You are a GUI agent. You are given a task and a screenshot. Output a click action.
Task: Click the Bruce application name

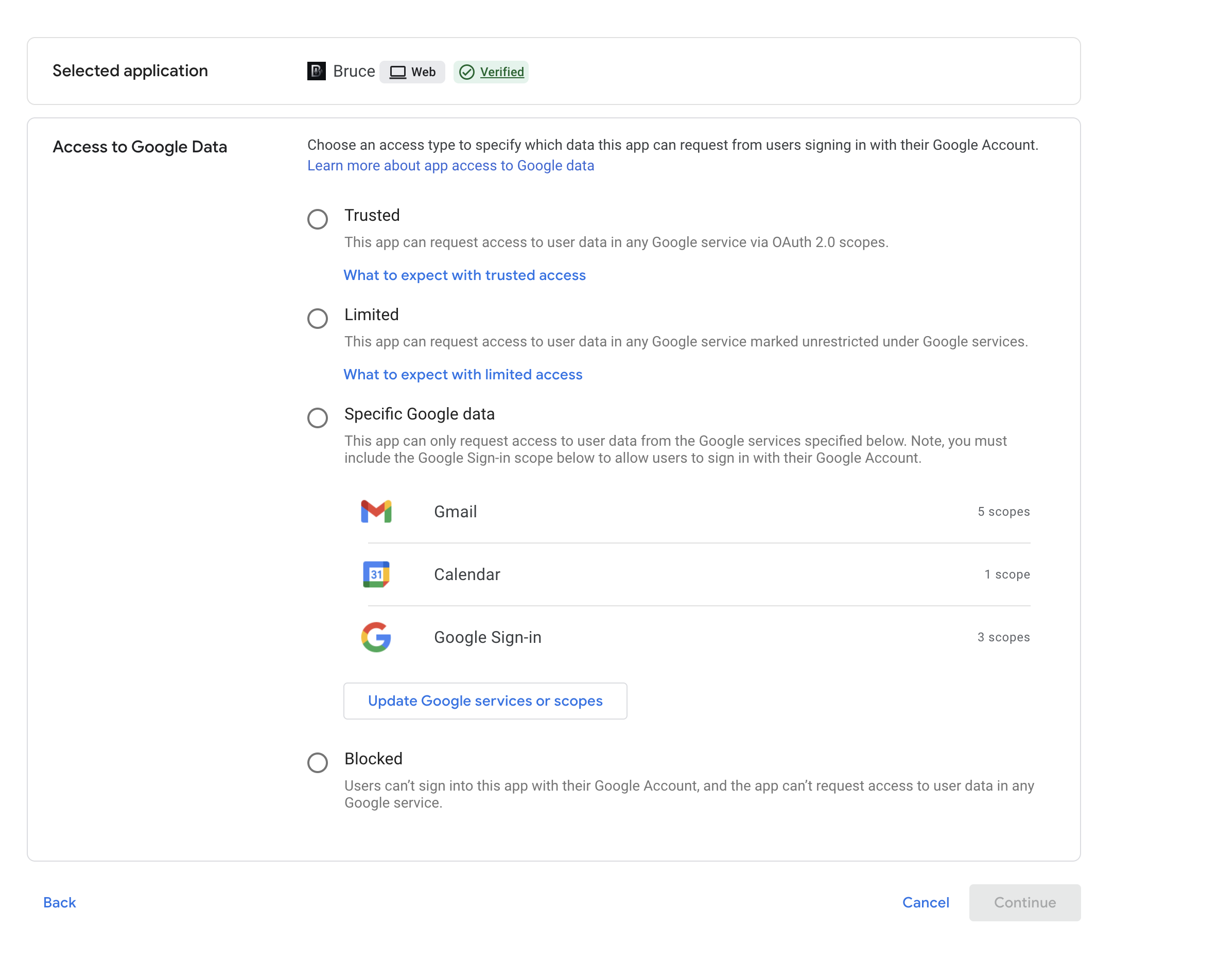coord(354,71)
